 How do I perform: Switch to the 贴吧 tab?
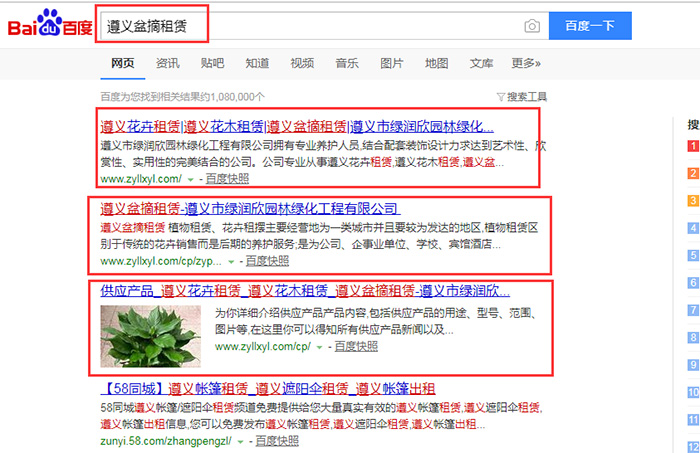pos(212,63)
